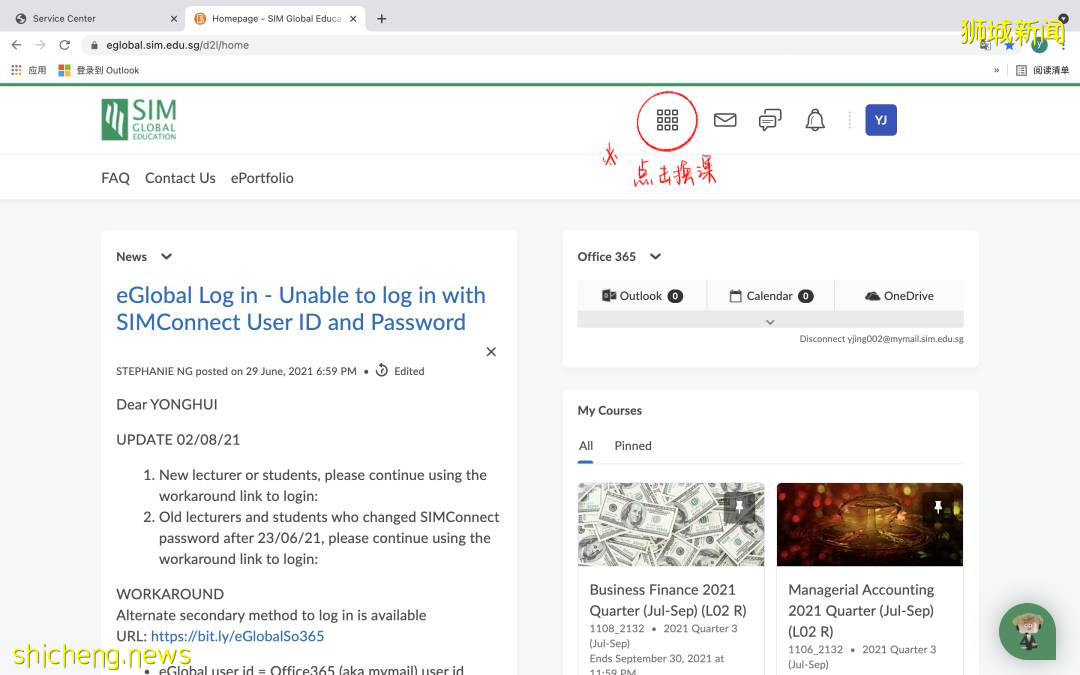Screen dimensions: 1080x675
Task: Switch to the Pinned courses tab
Action: point(633,446)
